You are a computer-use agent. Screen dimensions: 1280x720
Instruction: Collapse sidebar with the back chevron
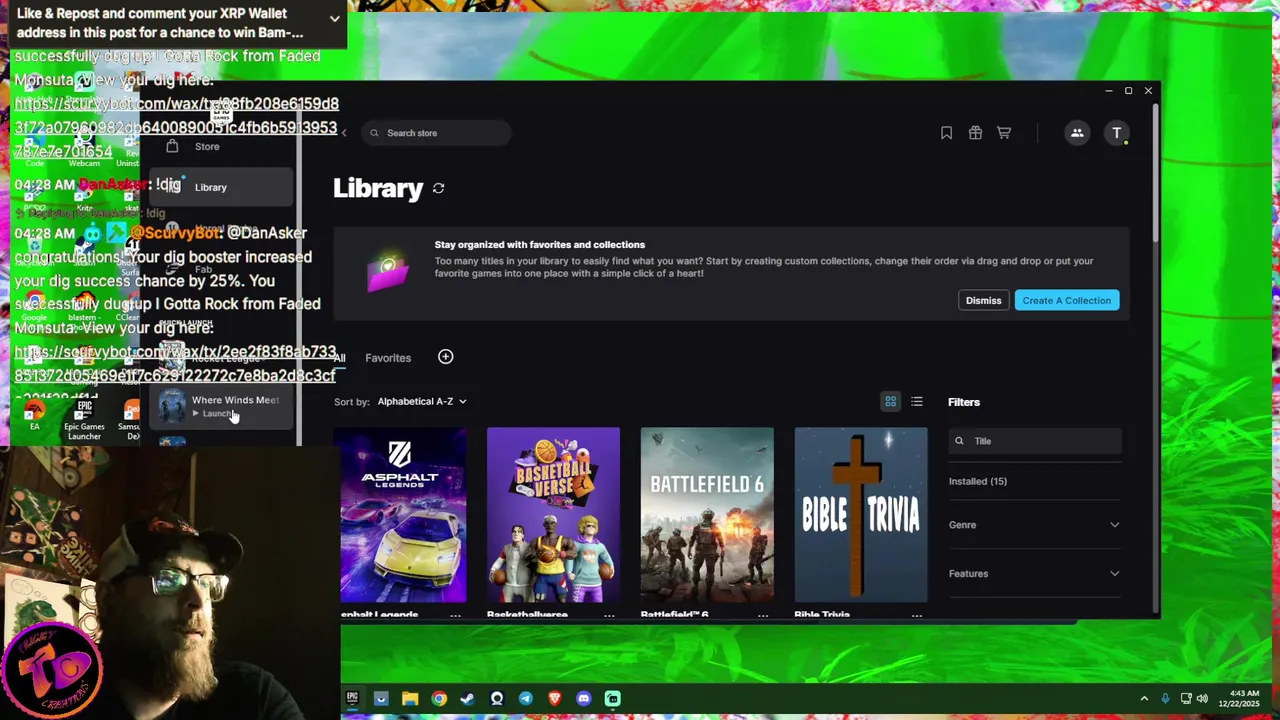(344, 133)
